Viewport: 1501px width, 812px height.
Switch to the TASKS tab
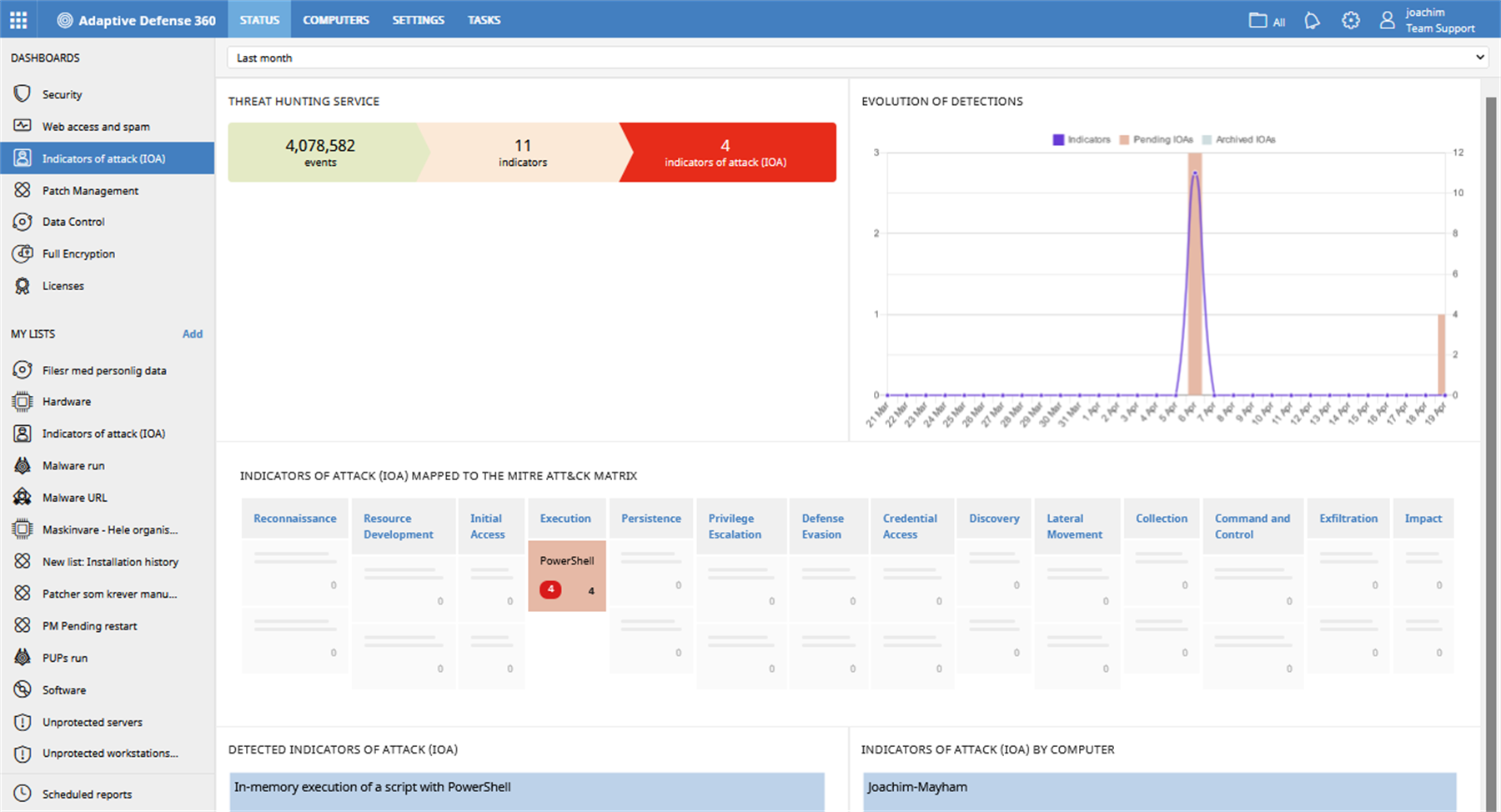click(x=484, y=20)
